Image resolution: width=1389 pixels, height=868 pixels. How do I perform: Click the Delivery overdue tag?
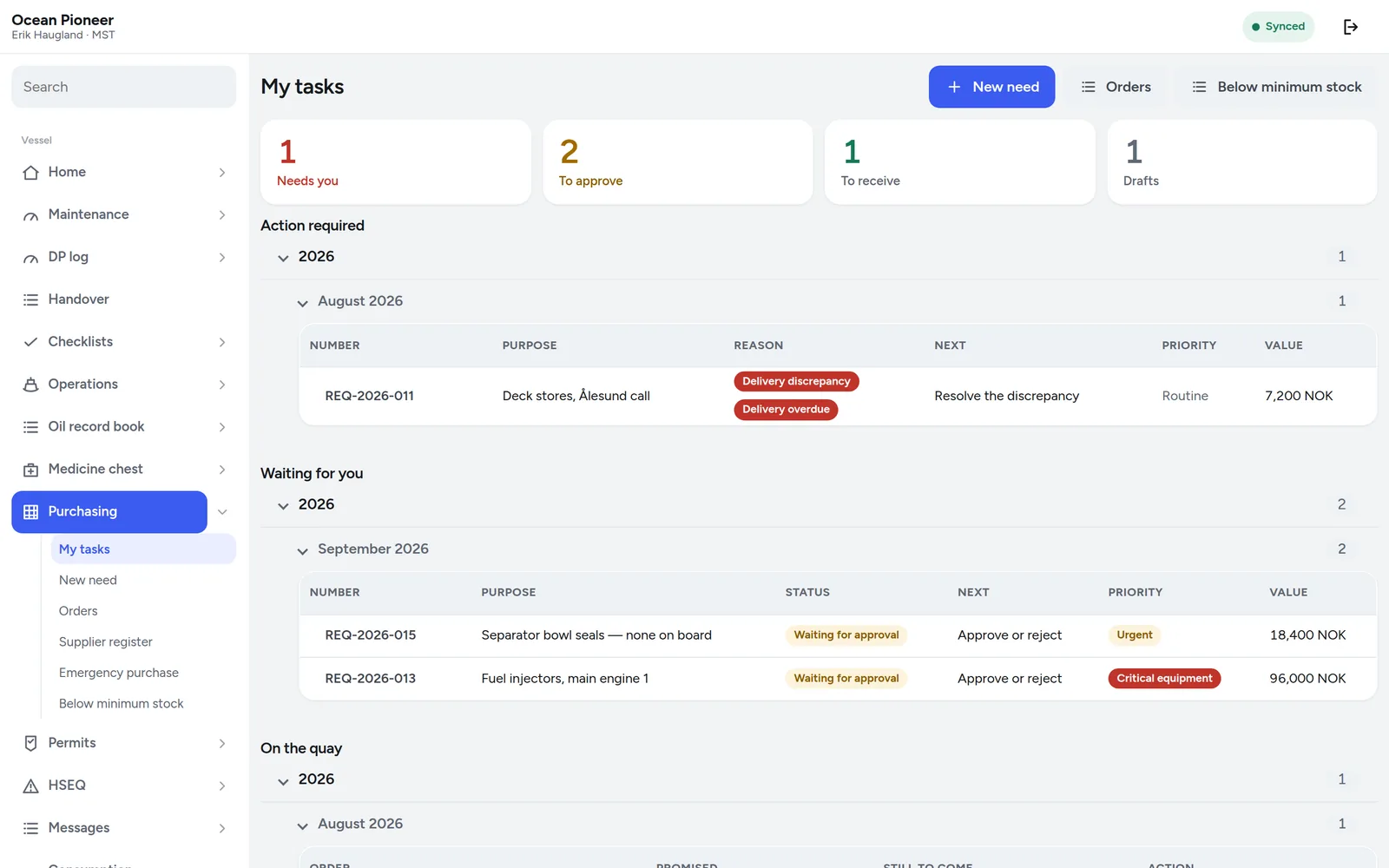(x=786, y=410)
